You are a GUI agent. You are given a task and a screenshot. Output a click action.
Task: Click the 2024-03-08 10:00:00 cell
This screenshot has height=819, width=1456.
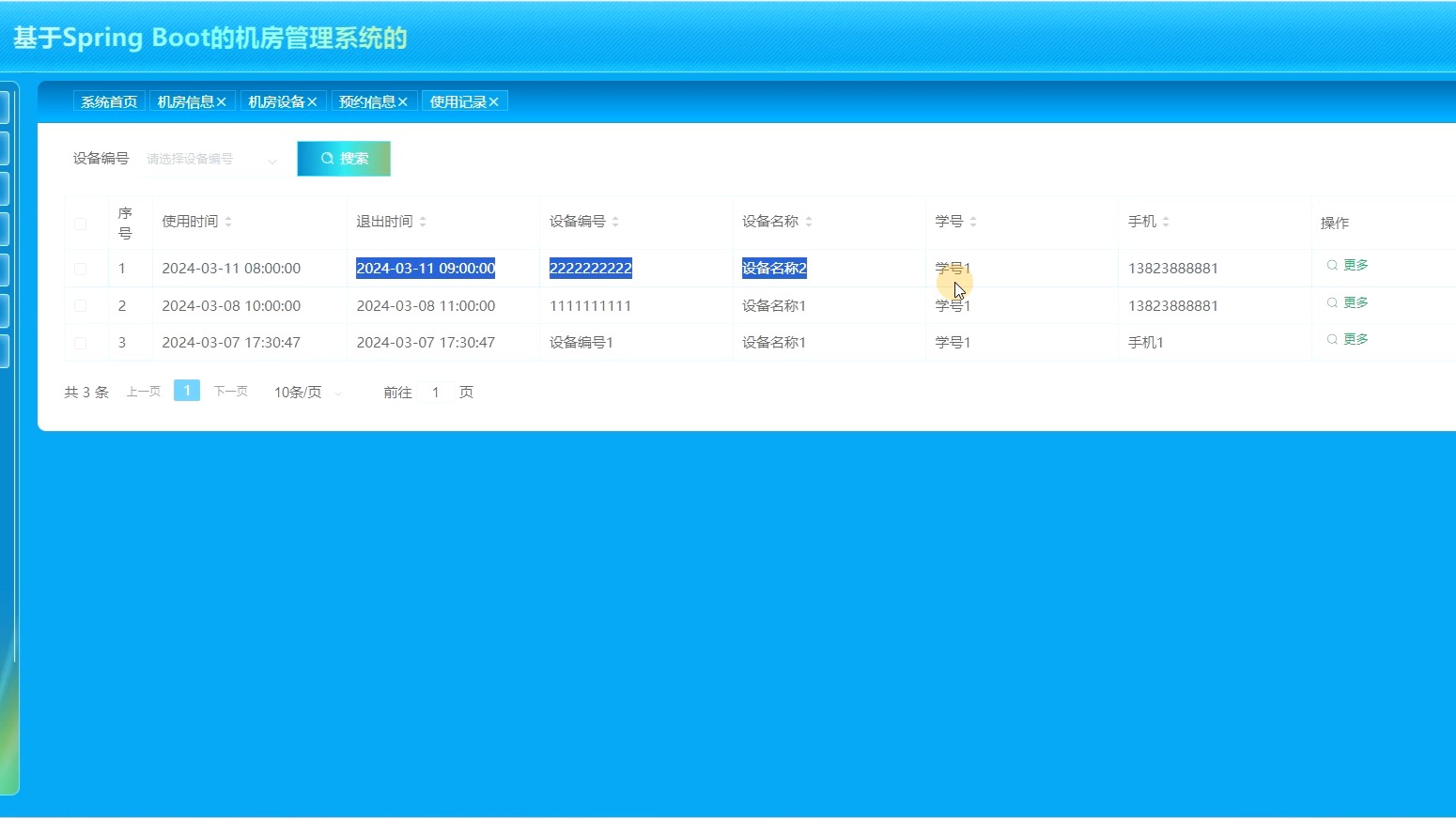click(x=231, y=306)
